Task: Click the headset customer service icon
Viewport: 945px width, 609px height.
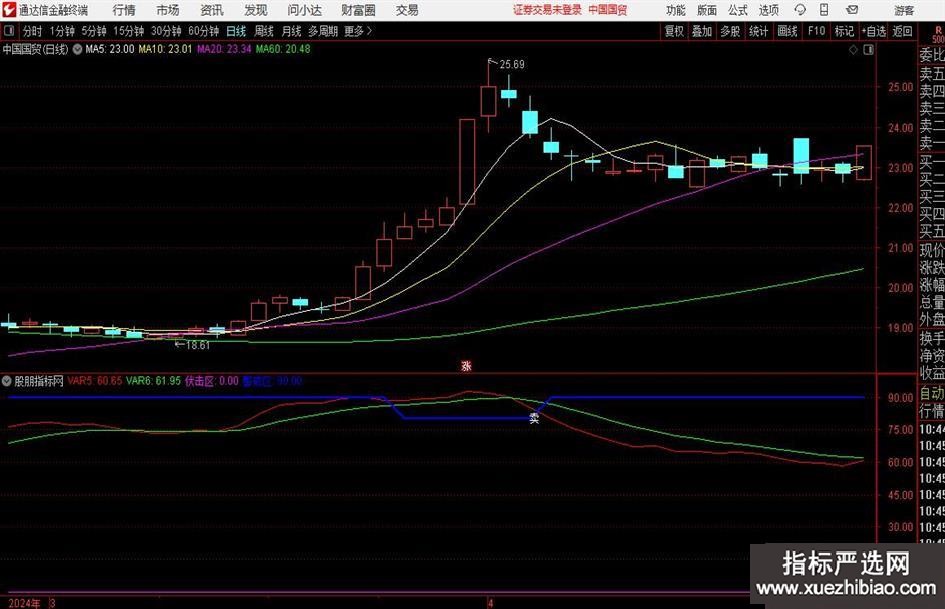Action: point(800,10)
